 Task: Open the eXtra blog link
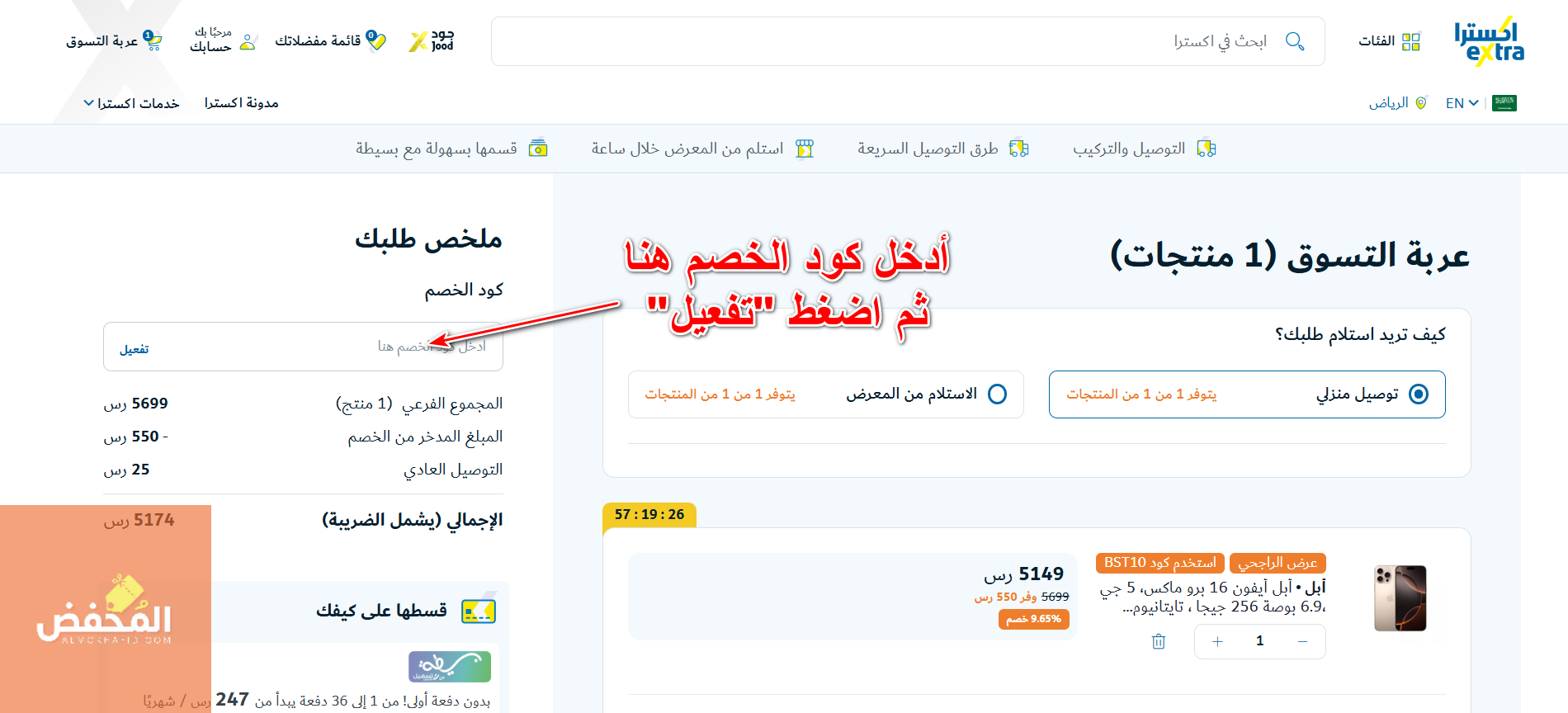pos(242,103)
